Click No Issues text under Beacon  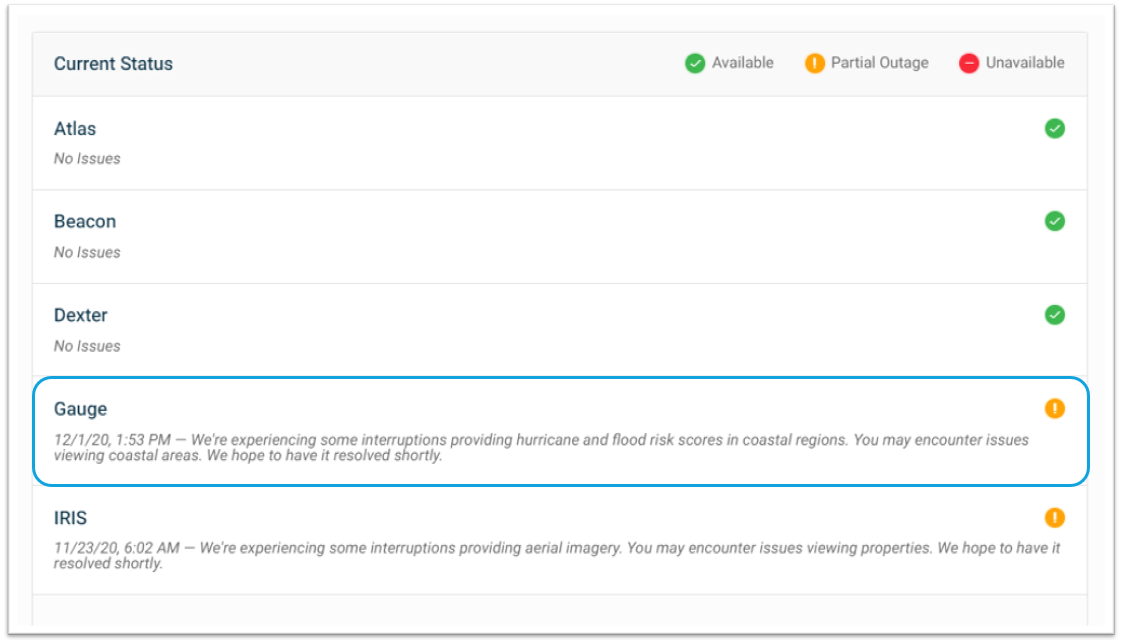tap(87, 253)
